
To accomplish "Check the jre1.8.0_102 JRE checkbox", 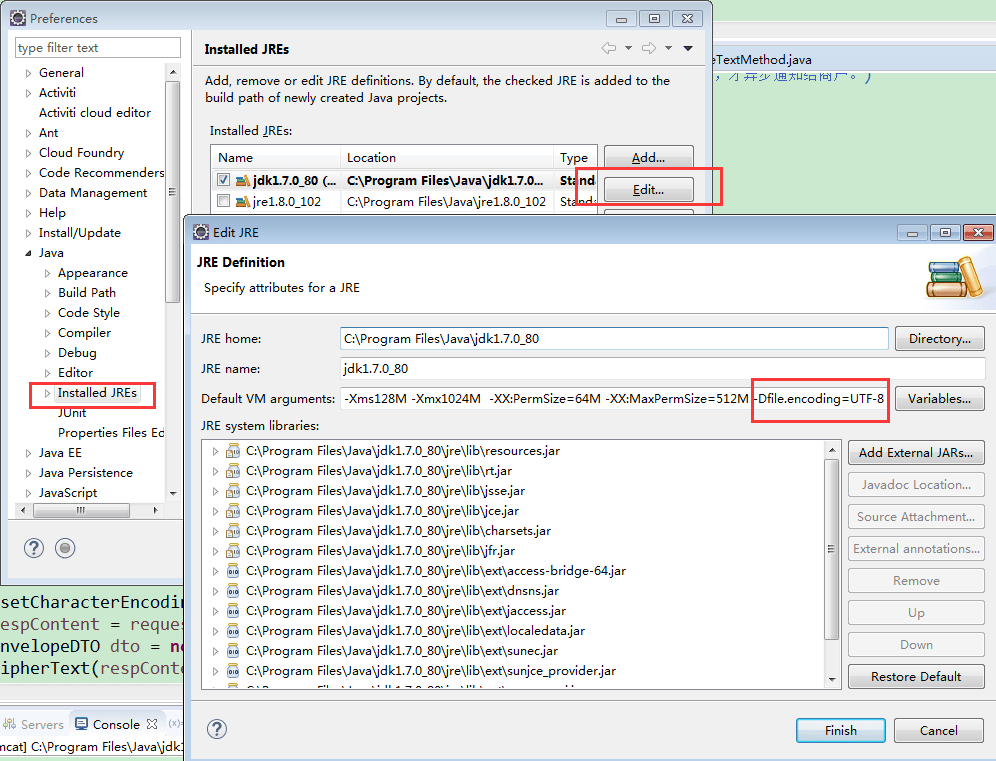I will tap(223, 201).
